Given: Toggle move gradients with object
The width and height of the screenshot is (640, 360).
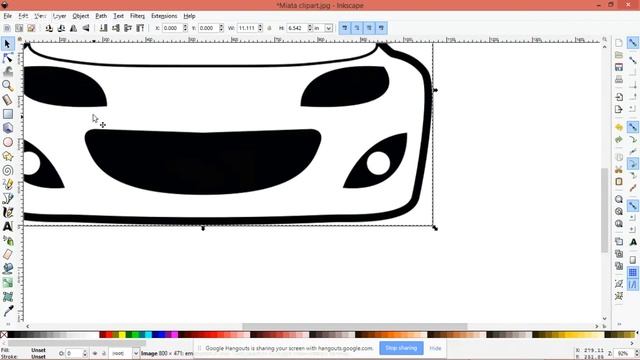Looking at the screenshot, I should (369, 28).
